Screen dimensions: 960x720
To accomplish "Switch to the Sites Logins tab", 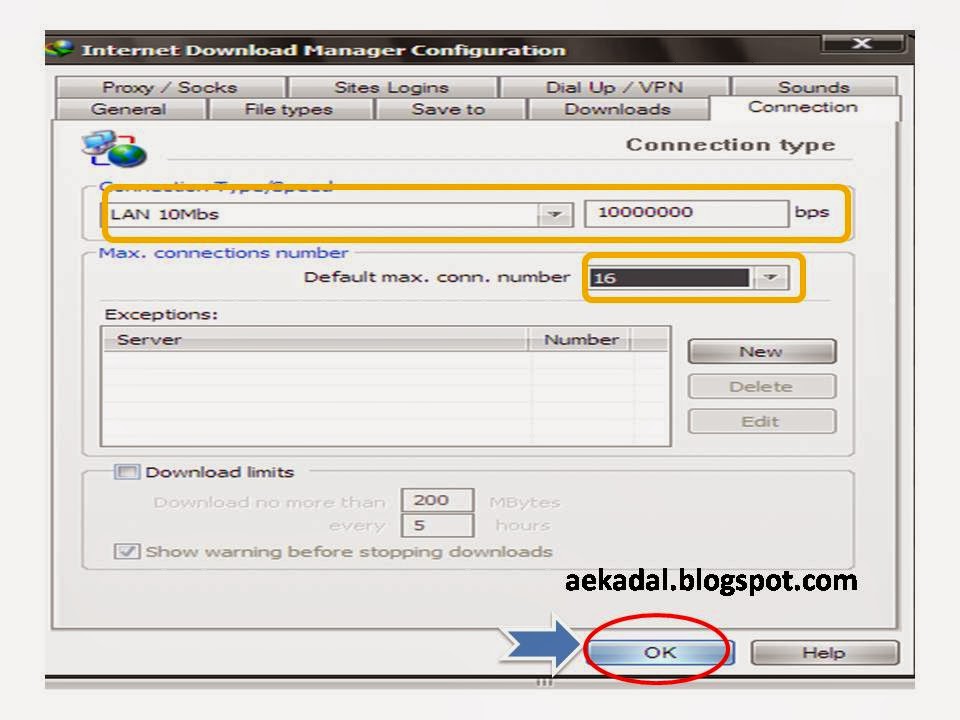I will click(392, 87).
